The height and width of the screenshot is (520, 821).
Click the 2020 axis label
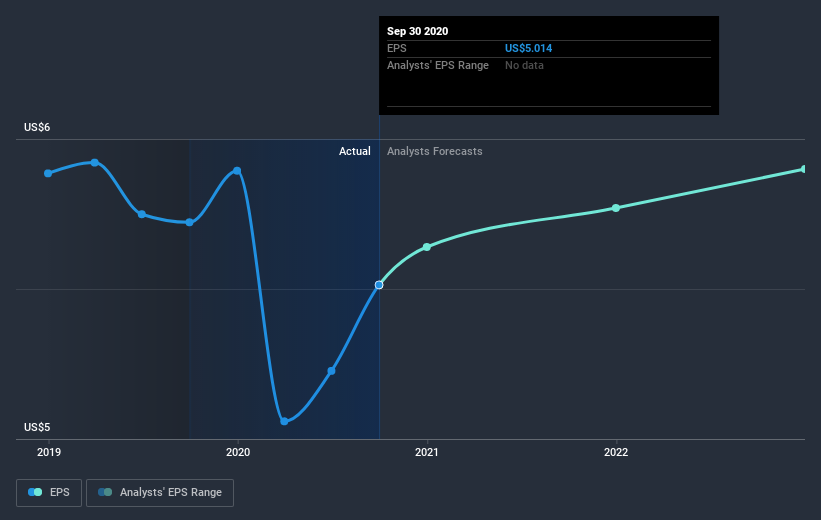(238, 452)
